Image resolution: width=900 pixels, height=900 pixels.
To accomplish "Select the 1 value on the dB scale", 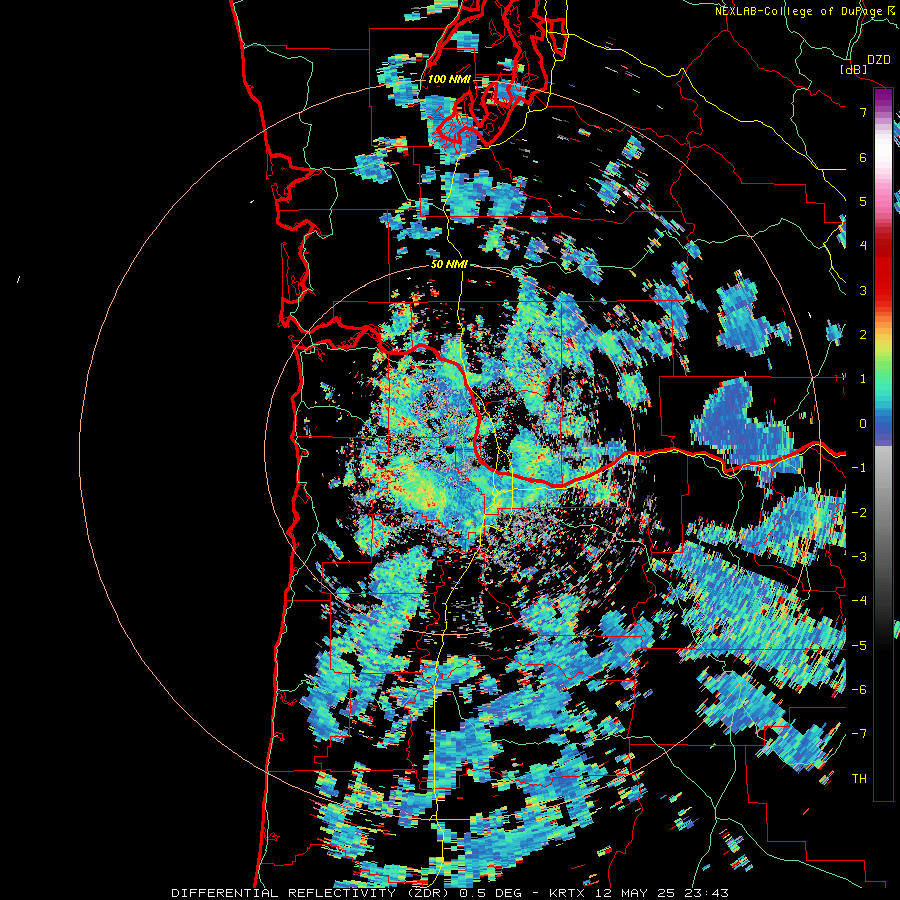I will tap(863, 379).
